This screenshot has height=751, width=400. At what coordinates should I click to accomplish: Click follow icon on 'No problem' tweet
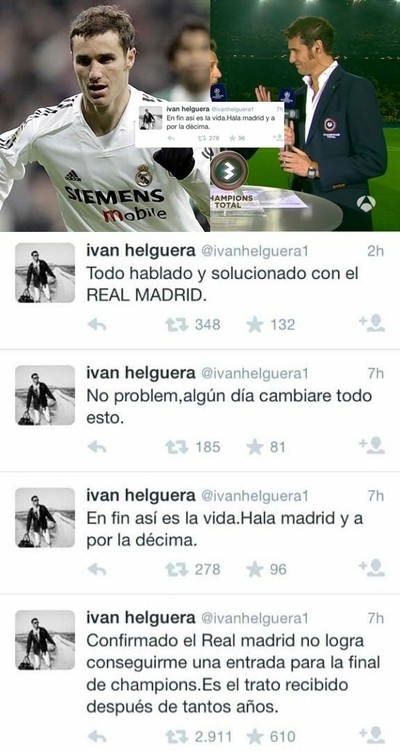[372, 445]
